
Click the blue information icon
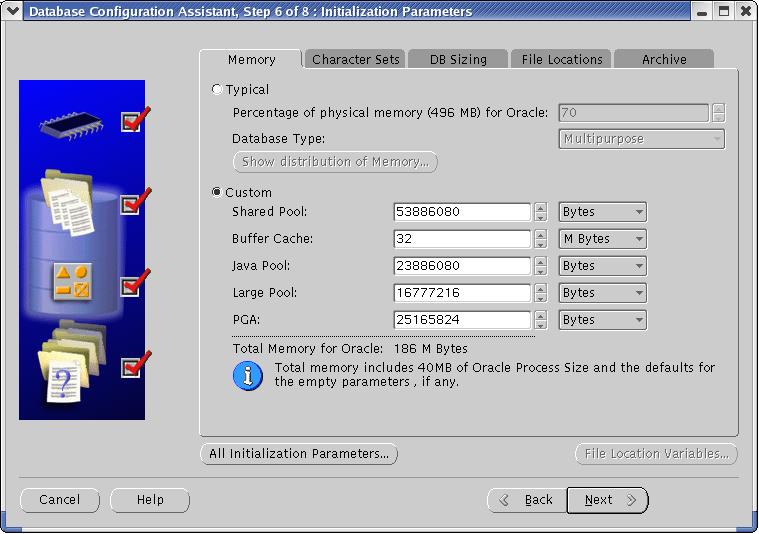pyautogui.click(x=247, y=375)
